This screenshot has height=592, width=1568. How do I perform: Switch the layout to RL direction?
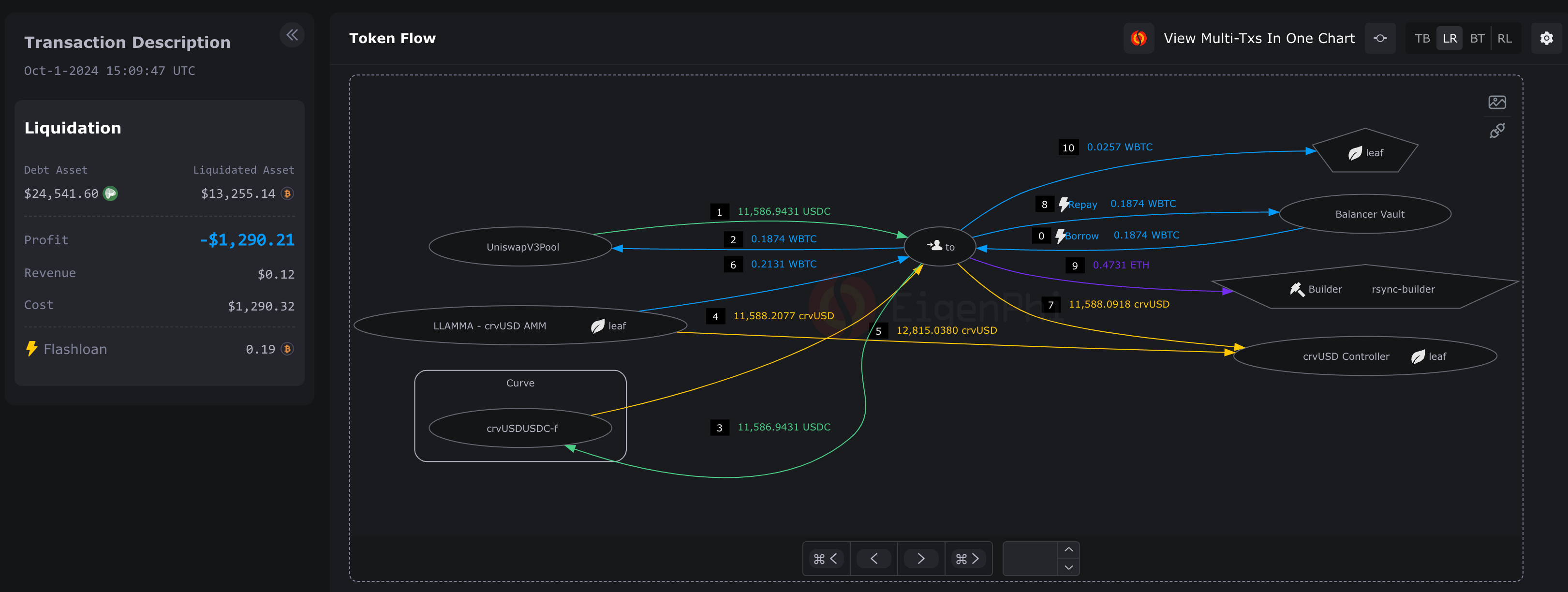coord(1504,38)
